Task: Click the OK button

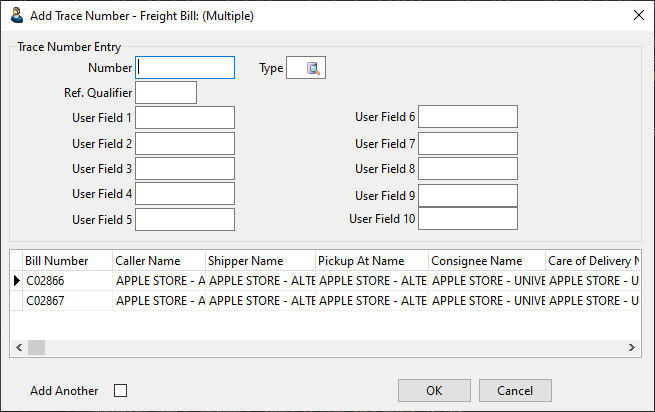Action: tap(433, 391)
